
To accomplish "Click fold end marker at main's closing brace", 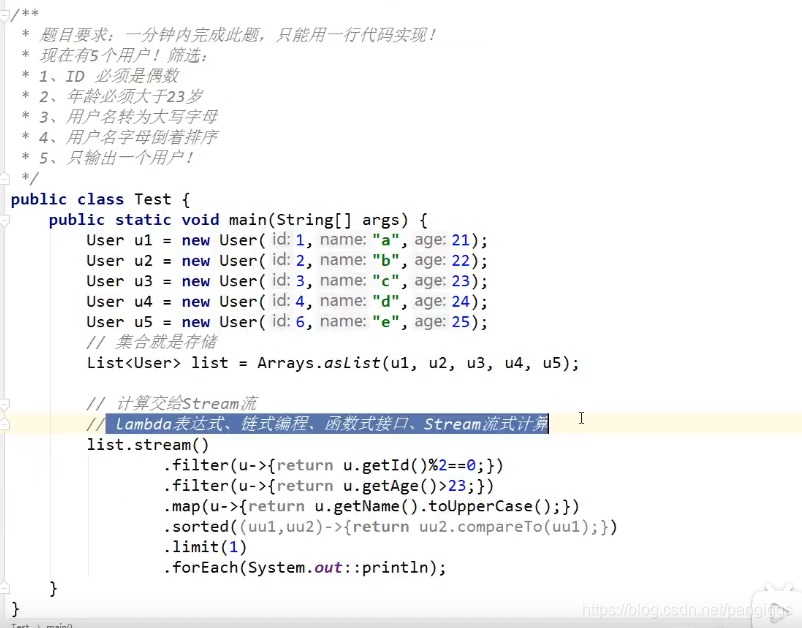I will (x=4, y=588).
